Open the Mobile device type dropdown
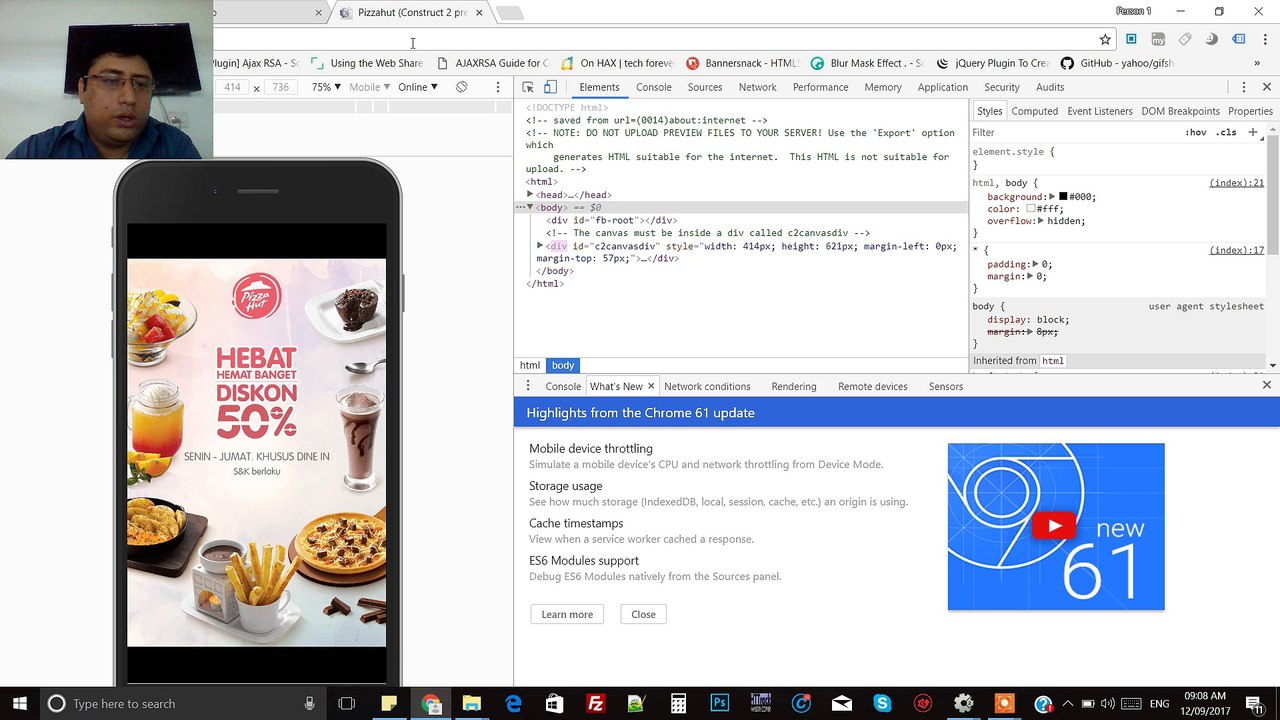Viewport: 1280px width, 720px height. pos(369,87)
